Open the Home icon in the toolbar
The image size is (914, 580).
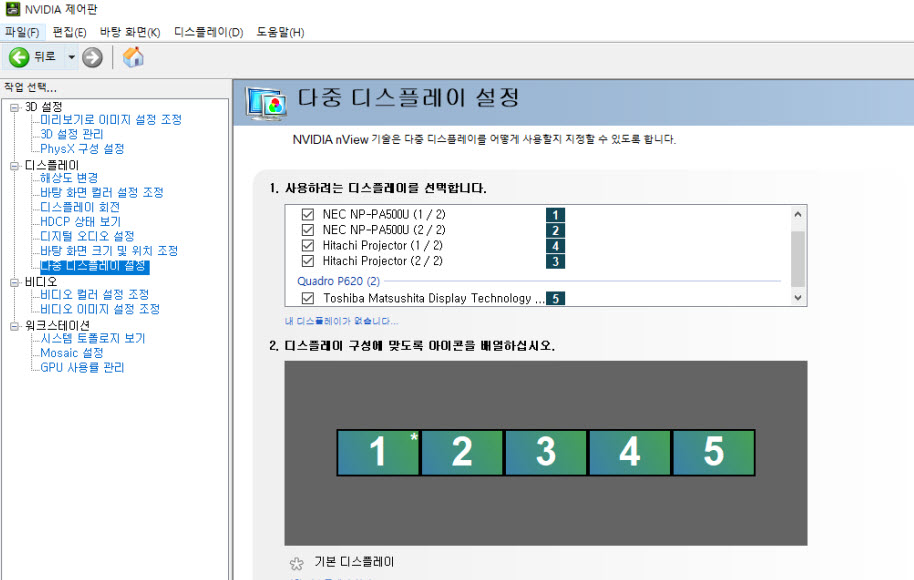(x=133, y=57)
